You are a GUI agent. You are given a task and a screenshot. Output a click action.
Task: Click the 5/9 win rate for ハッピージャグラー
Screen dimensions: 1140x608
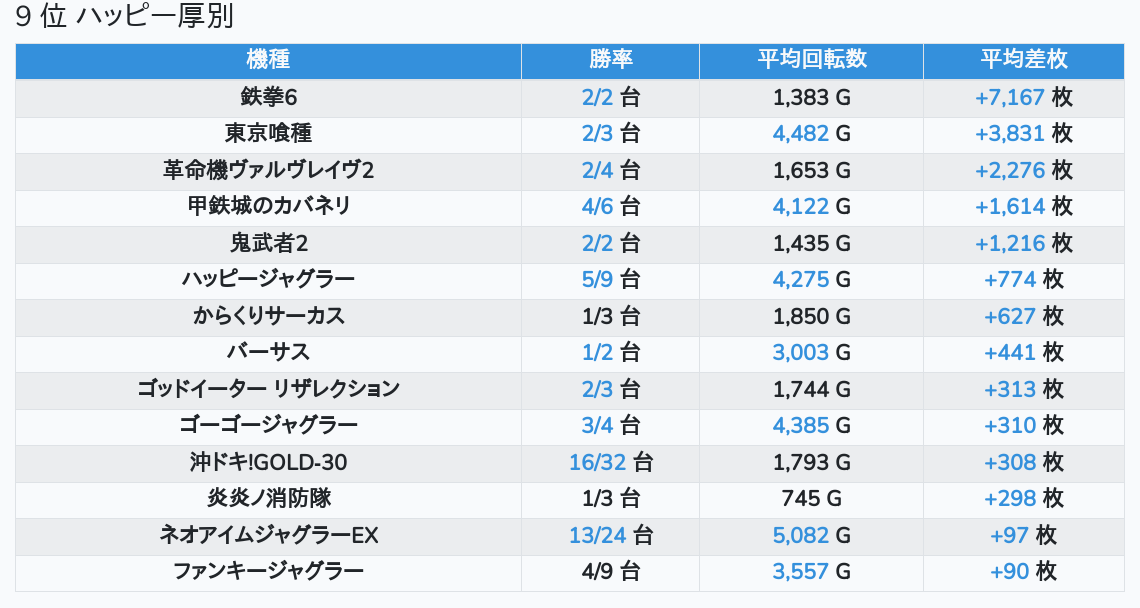coord(597,279)
